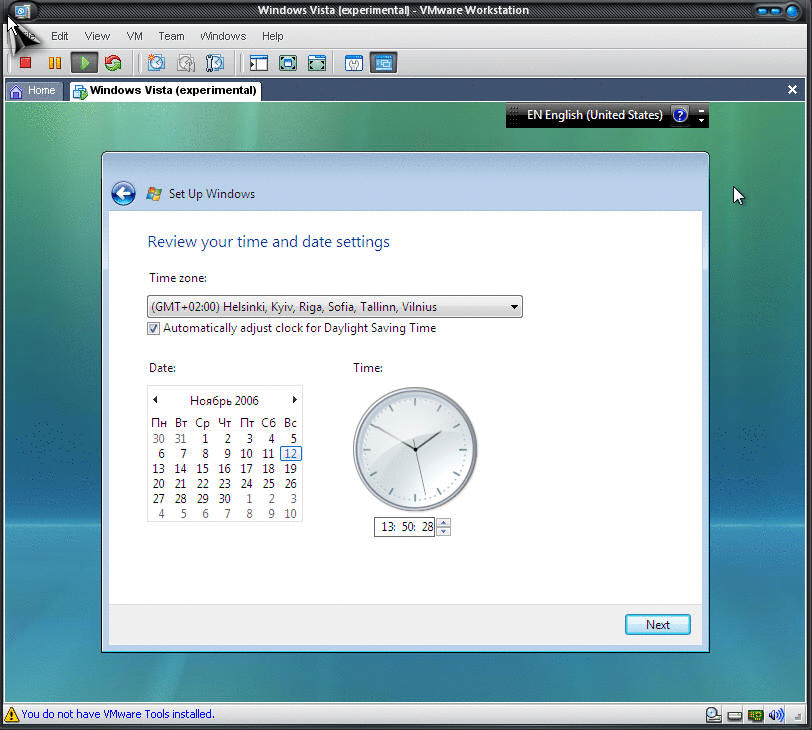Enter full screen mode from the toolbar
Image resolution: width=812 pixels, height=730 pixels.
pos(316,63)
